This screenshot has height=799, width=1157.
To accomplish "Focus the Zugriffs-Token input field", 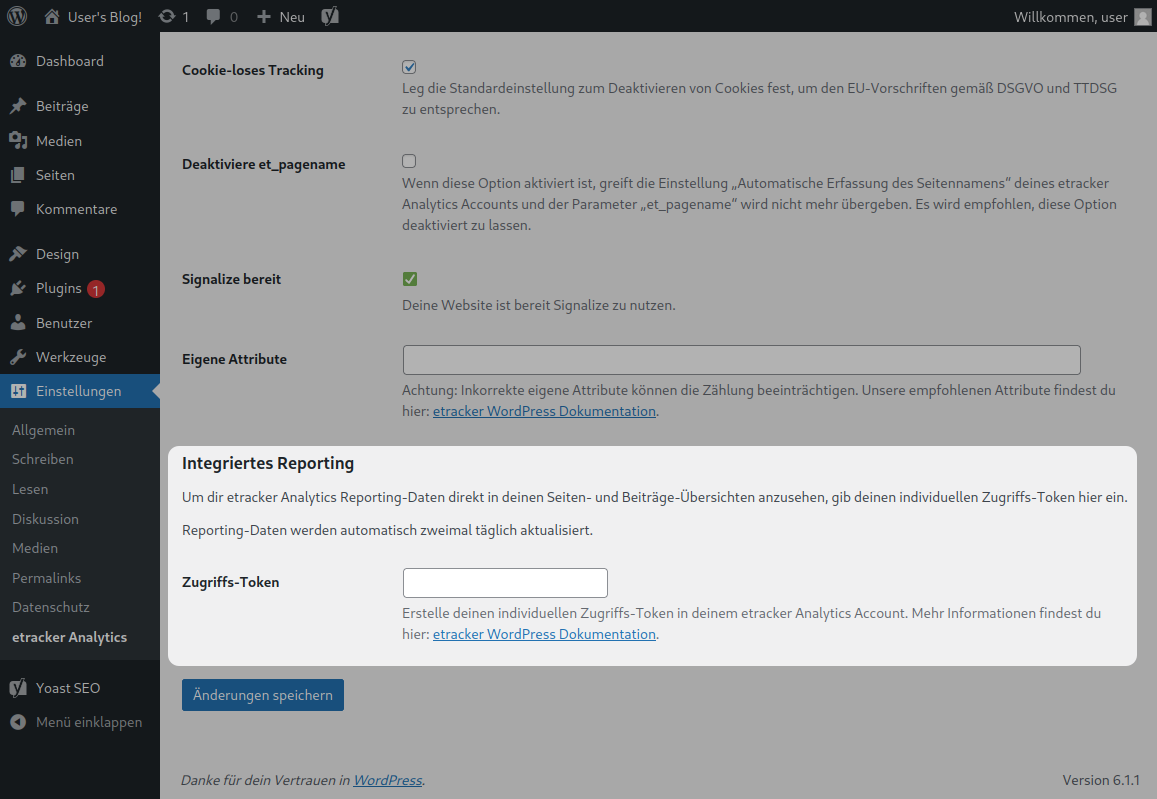I will pyautogui.click(x=505, y=583).
